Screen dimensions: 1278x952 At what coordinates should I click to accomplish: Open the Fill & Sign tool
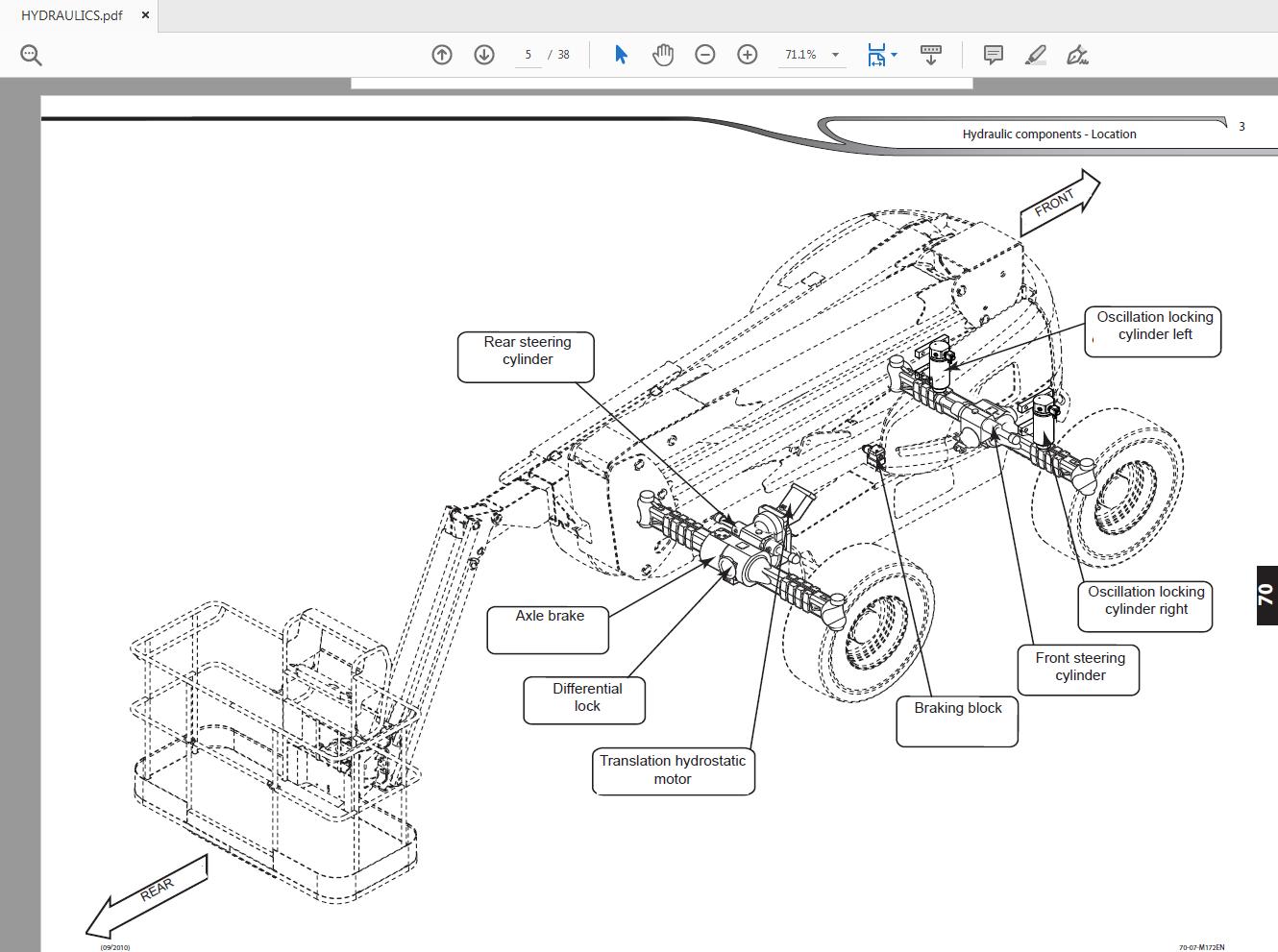1077,55
